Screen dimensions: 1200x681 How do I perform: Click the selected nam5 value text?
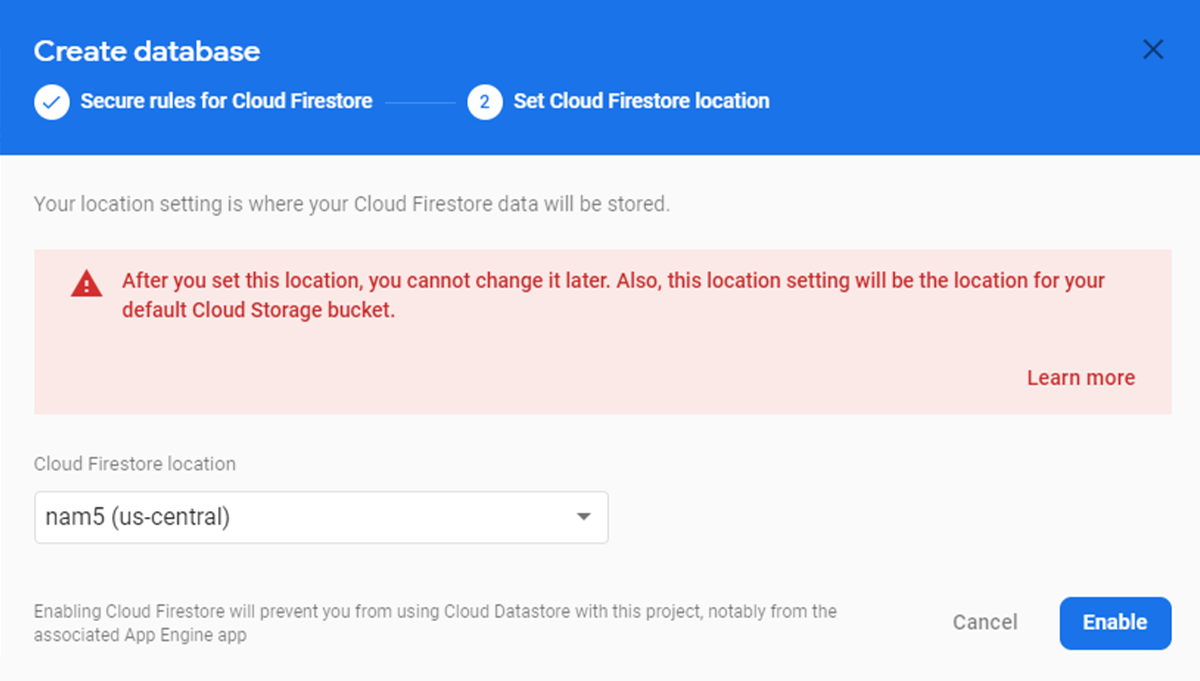(138, 517)
